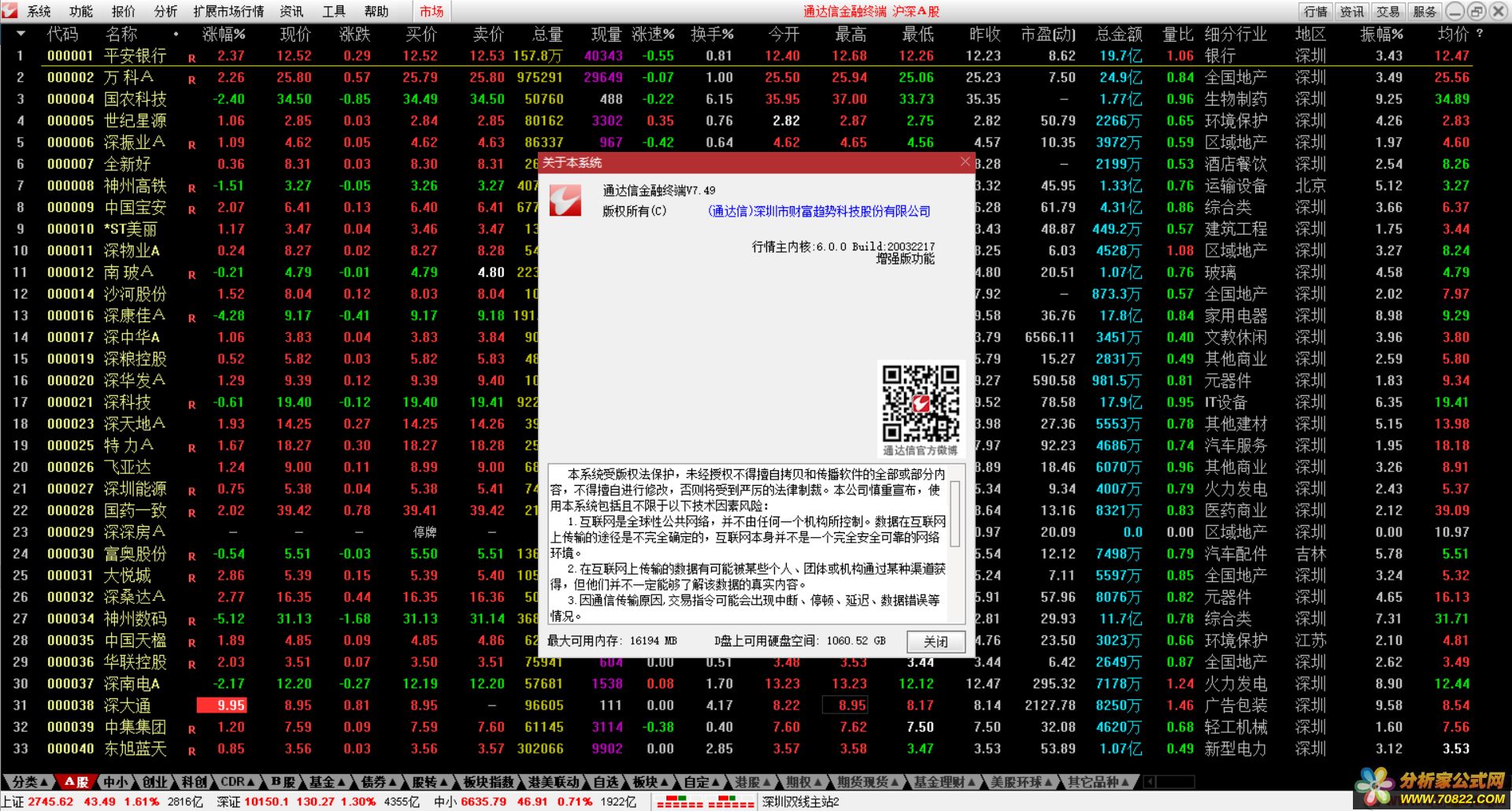The height and width of the screenshot is (811, 1512).
Task: Select the A股 bottom tab
Action: tap(76, 782)
